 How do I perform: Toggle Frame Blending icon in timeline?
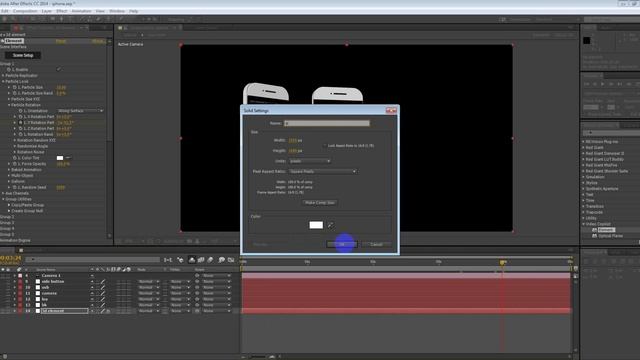[201, 260]
